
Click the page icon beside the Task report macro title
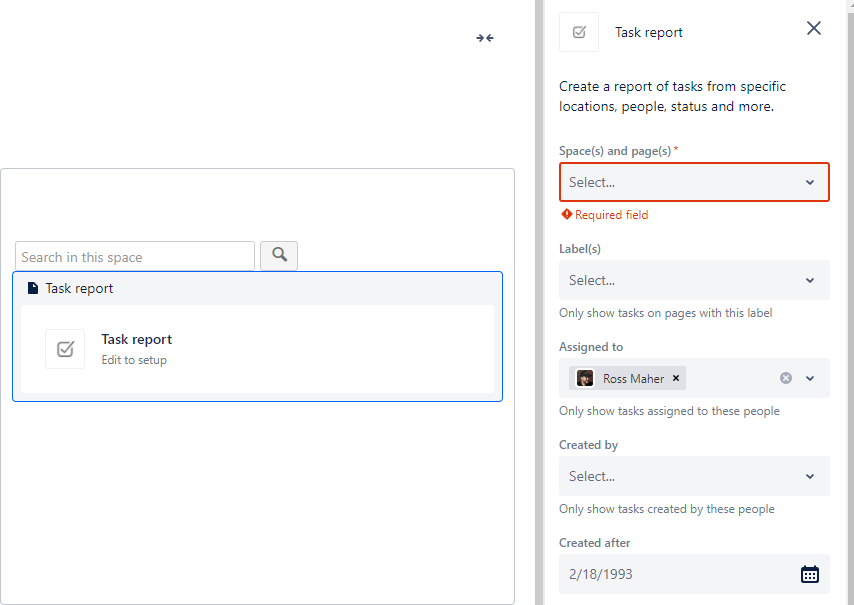click(x=33, y=288)
